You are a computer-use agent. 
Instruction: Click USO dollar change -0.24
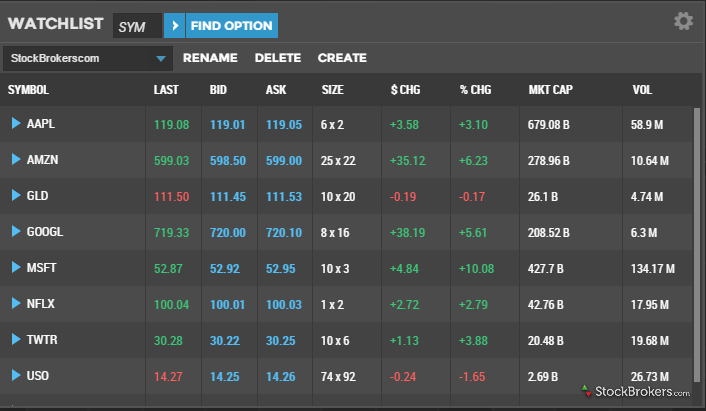coord(403,377)
